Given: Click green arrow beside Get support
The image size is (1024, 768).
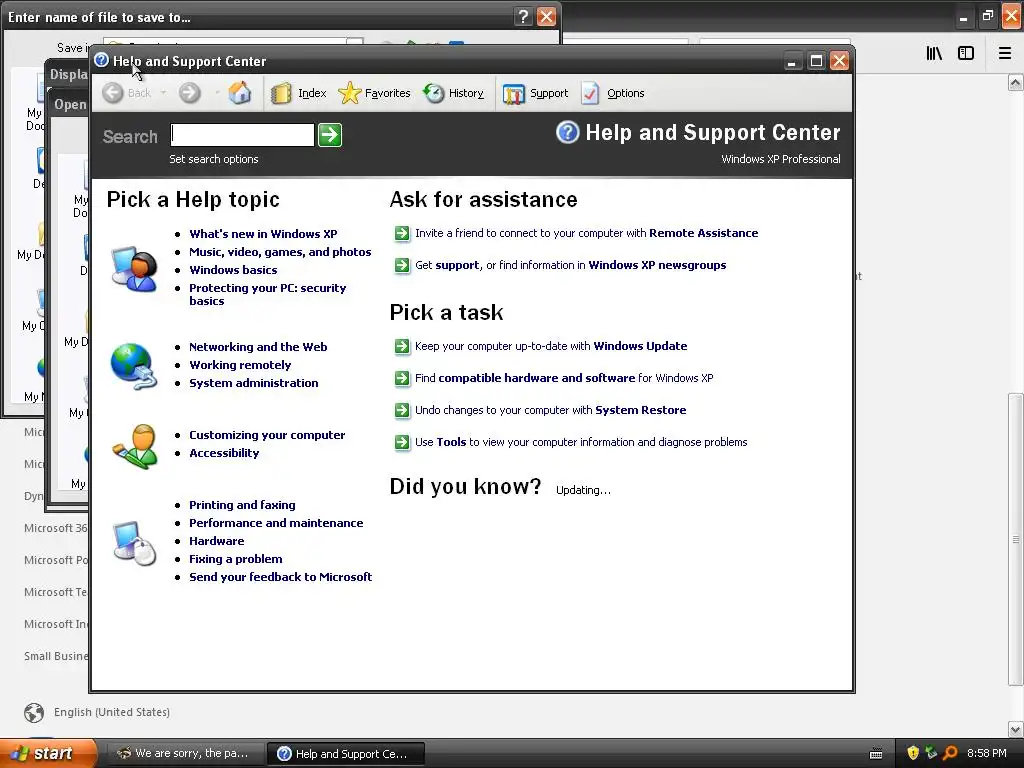Looking at the screenshot, I should (402, 265).
